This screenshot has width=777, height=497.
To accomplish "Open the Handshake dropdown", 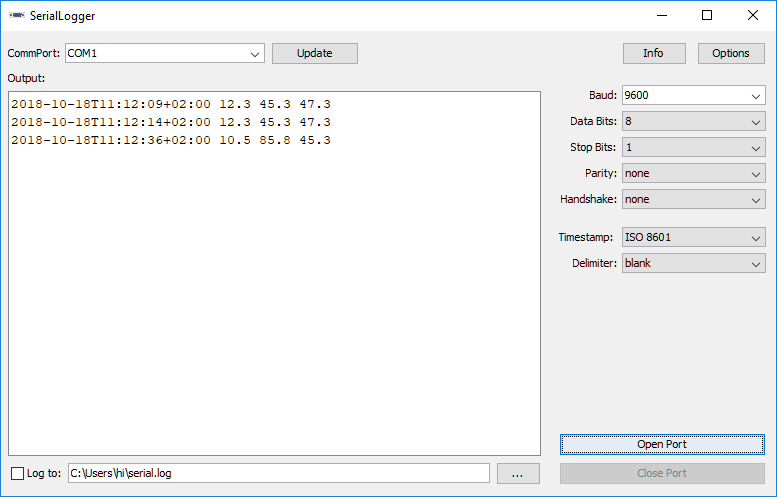I will click(693, 199).
